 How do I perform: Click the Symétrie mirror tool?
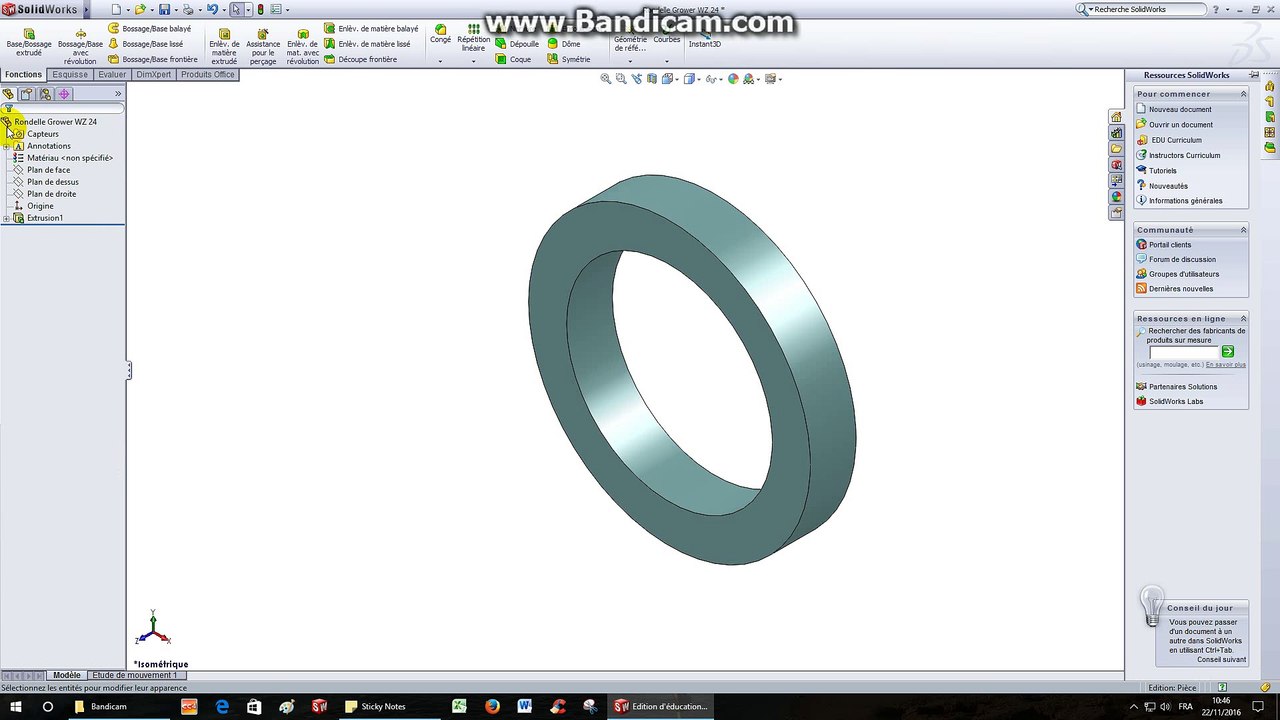(x=569, y=59)
